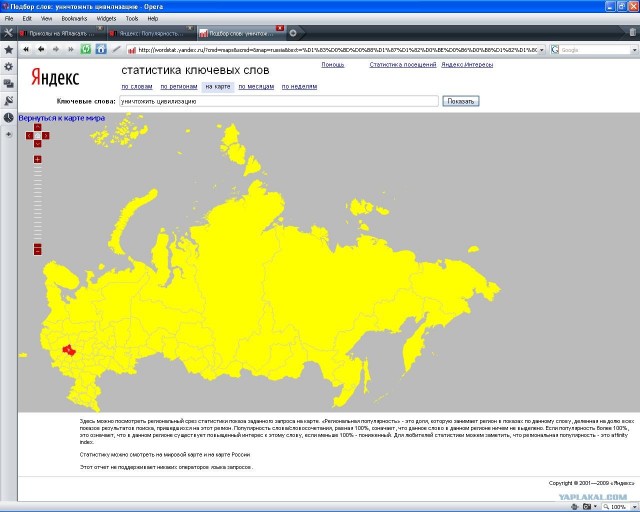Open the Notes/chat panel in sidebar
This screenshot has height=512, width=640.
(x=8, y=84)
